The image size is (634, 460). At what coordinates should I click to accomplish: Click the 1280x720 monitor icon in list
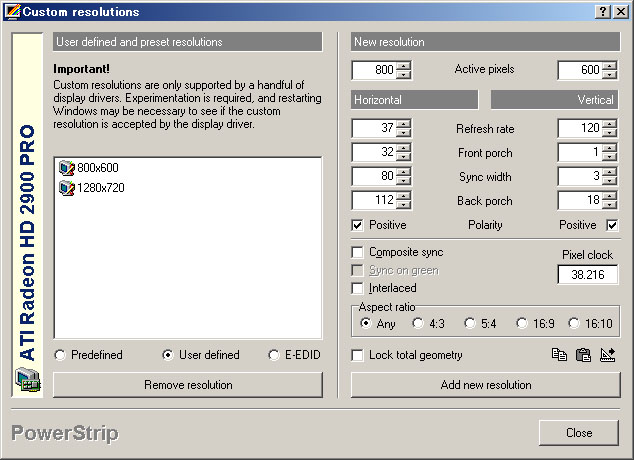coord(67,188)
